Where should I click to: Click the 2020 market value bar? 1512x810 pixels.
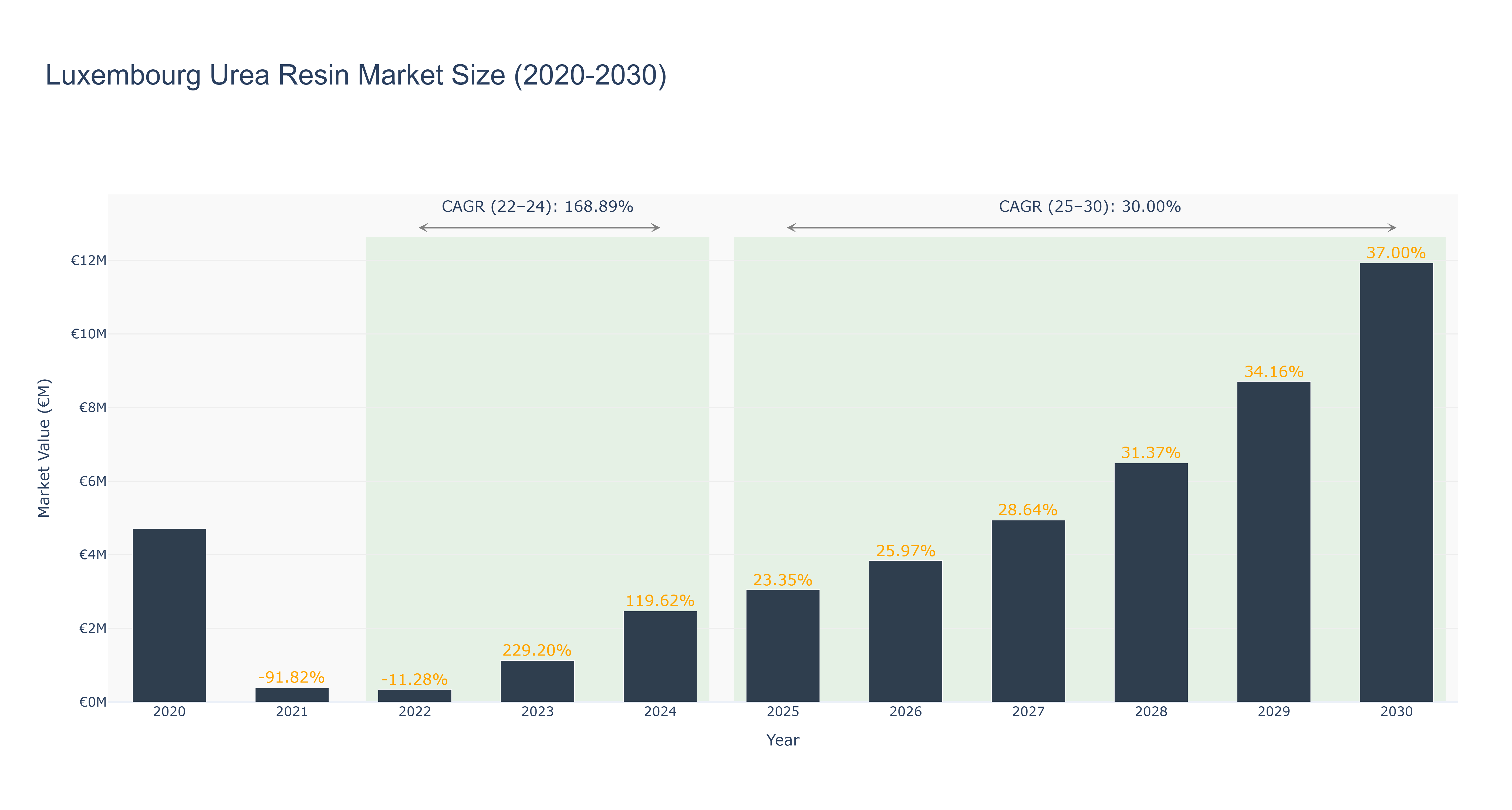tap(169, 615)
